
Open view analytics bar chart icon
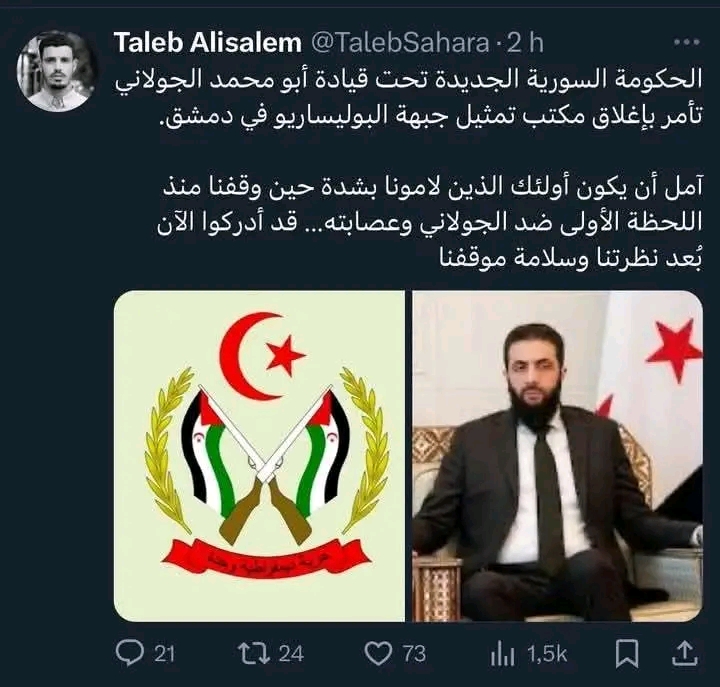502,653
